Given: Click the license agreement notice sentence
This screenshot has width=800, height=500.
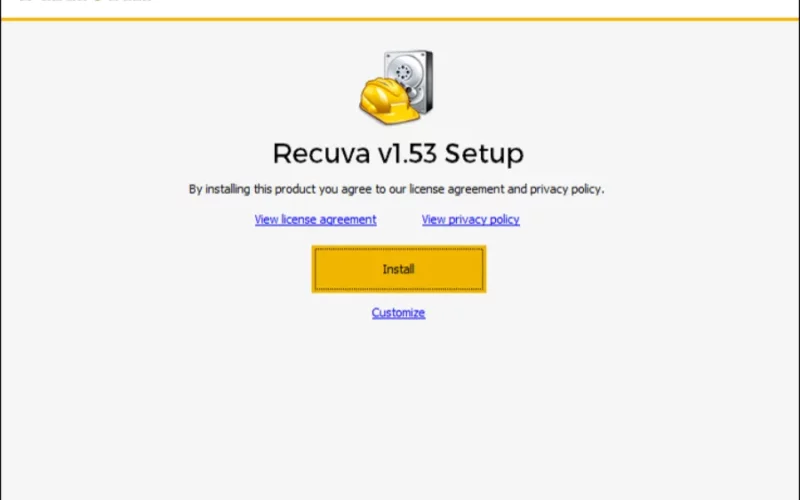Looking at the screenshot, I should click(396, 189).
